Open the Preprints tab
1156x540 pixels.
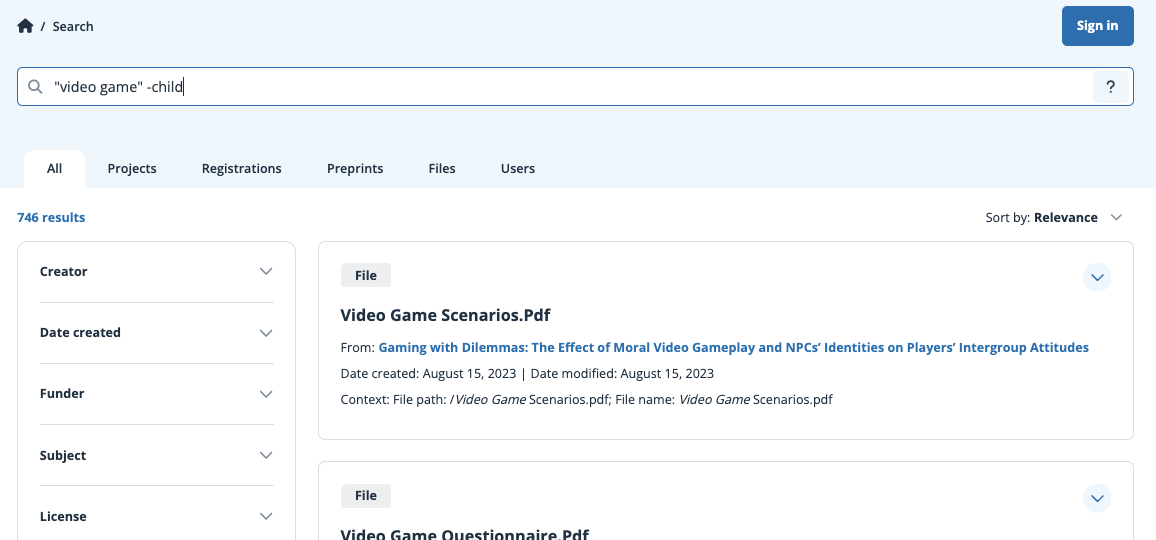point(355,168)
